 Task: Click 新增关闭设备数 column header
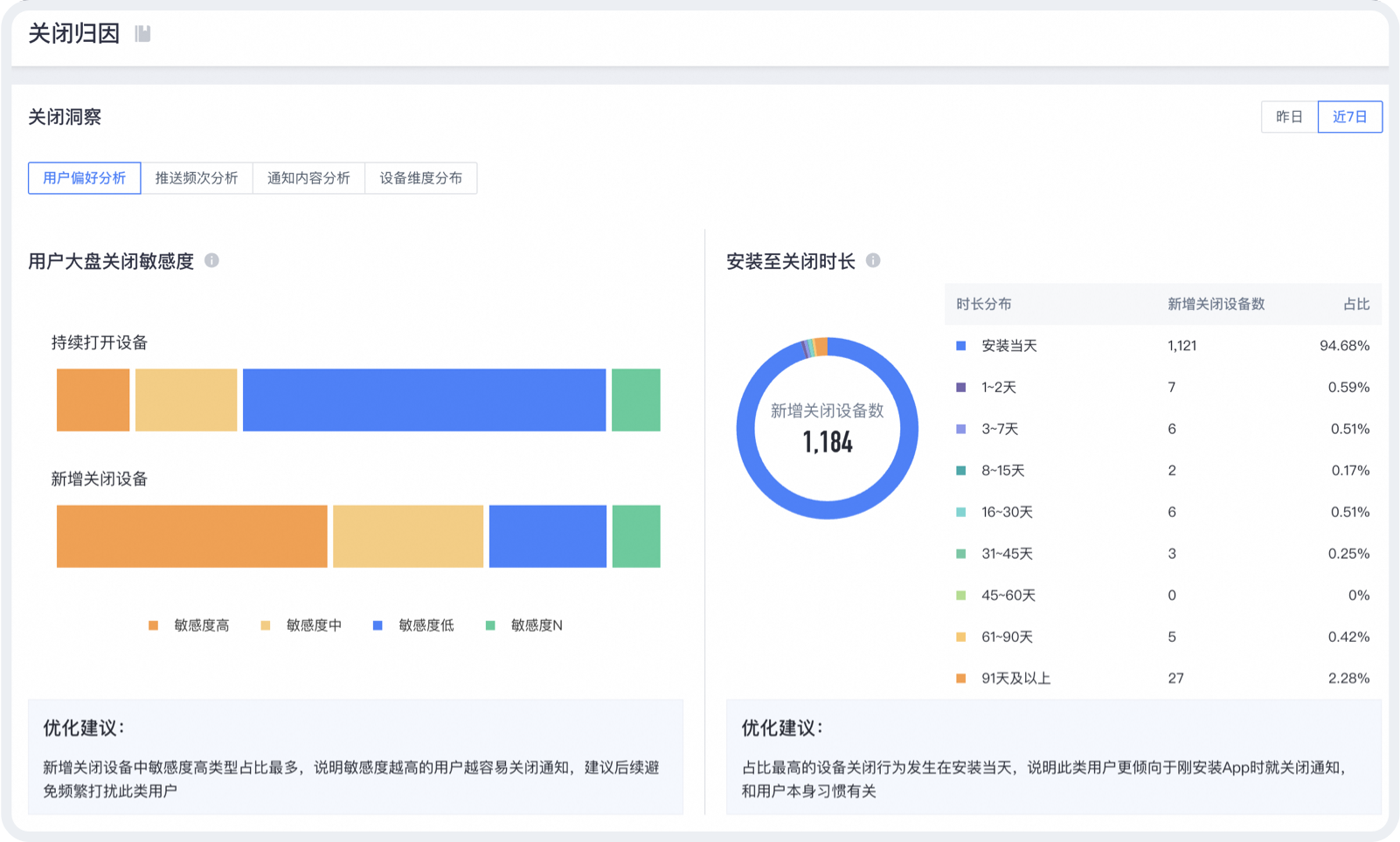1216,304
